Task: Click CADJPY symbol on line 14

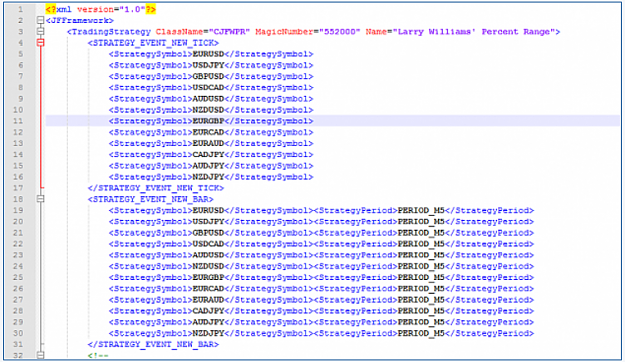Action: tap(208, 154)
